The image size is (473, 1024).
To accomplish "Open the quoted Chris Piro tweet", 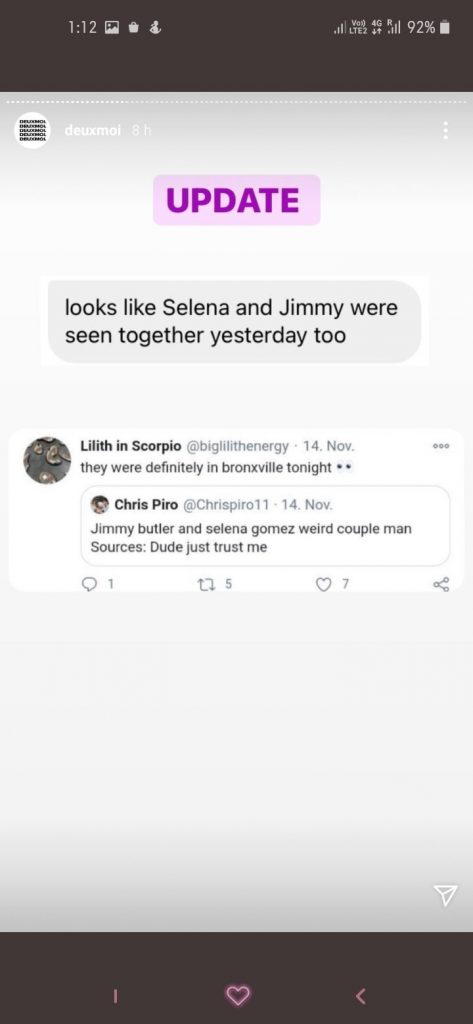I will coord(265,525).
